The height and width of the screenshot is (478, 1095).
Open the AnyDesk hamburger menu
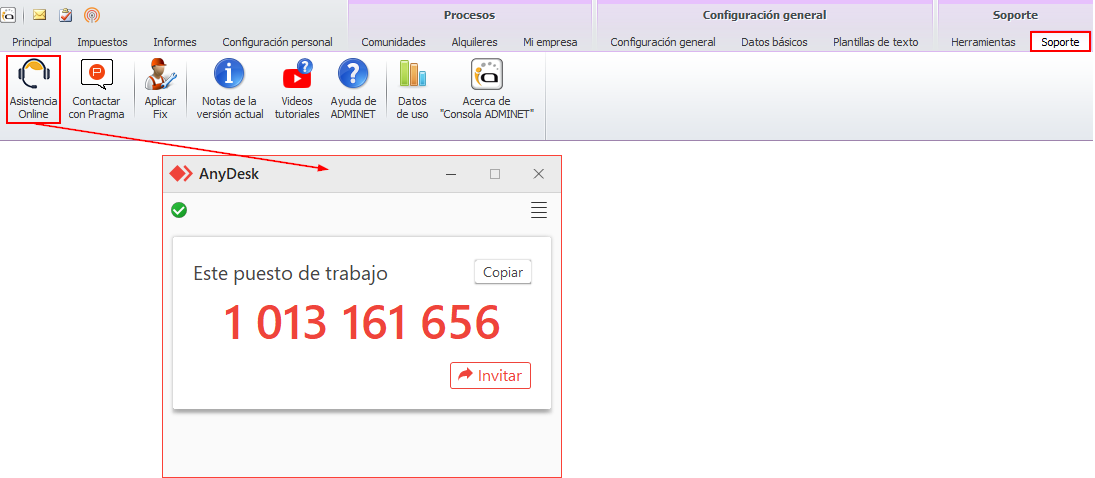point(538,210)
